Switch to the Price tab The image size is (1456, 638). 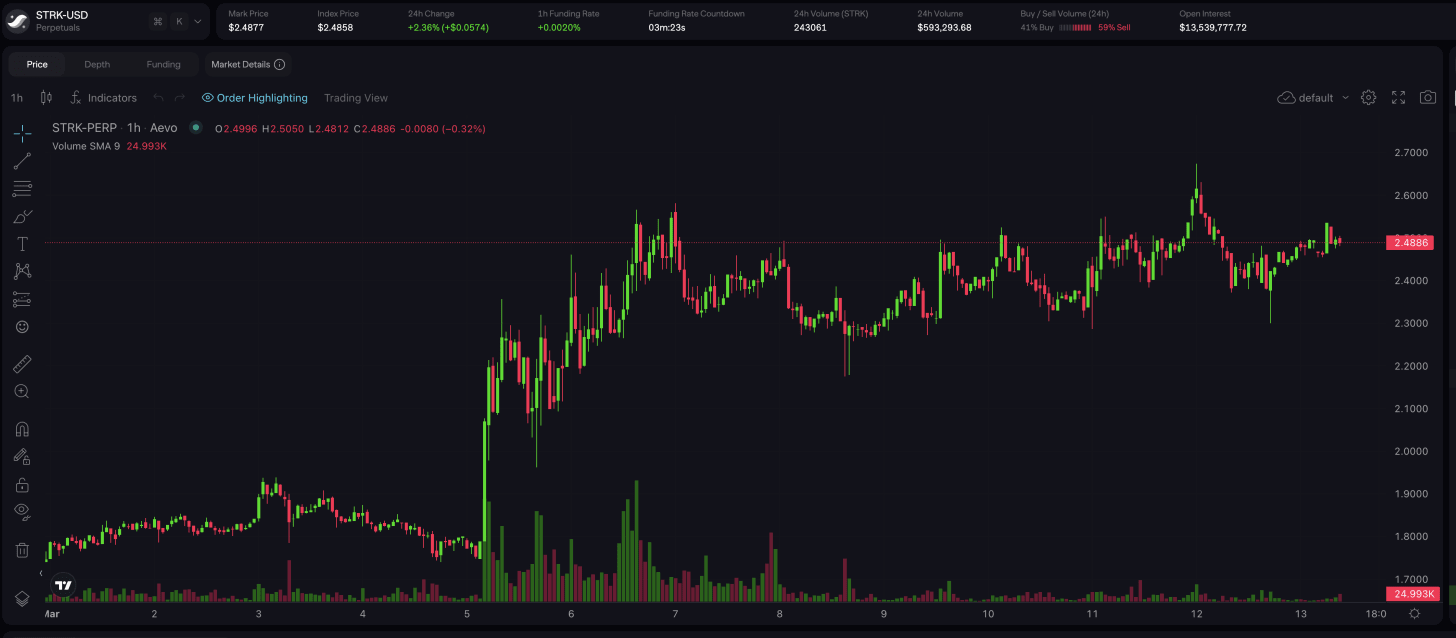(37, 64)
